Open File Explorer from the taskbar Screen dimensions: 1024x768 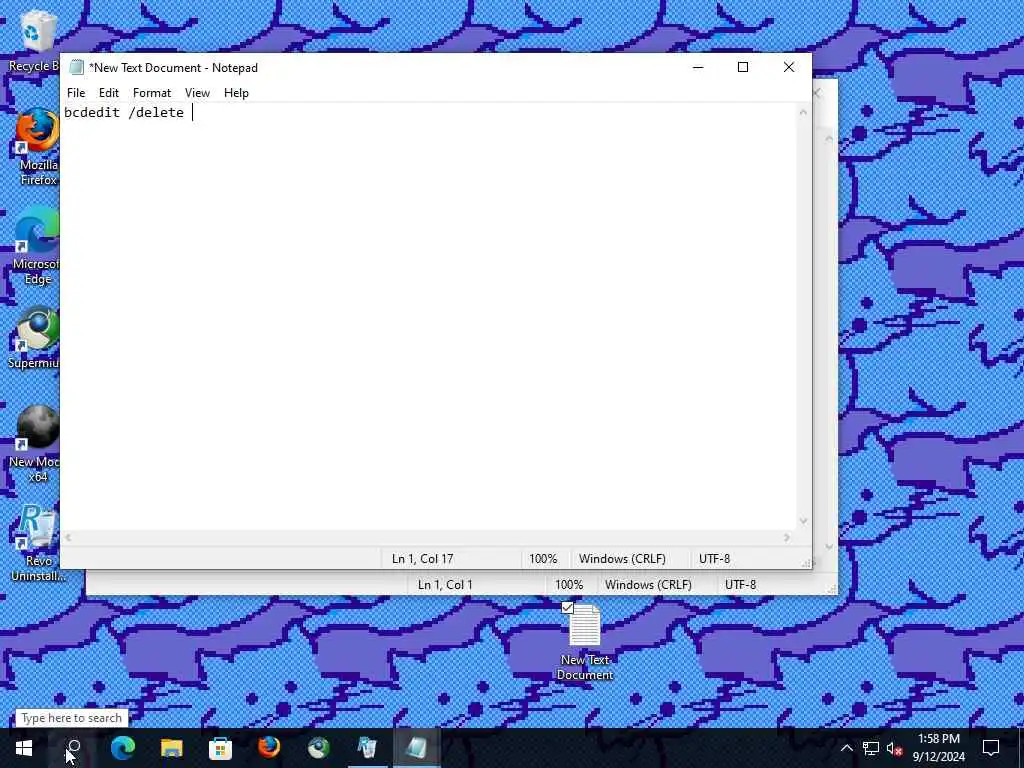172,748
